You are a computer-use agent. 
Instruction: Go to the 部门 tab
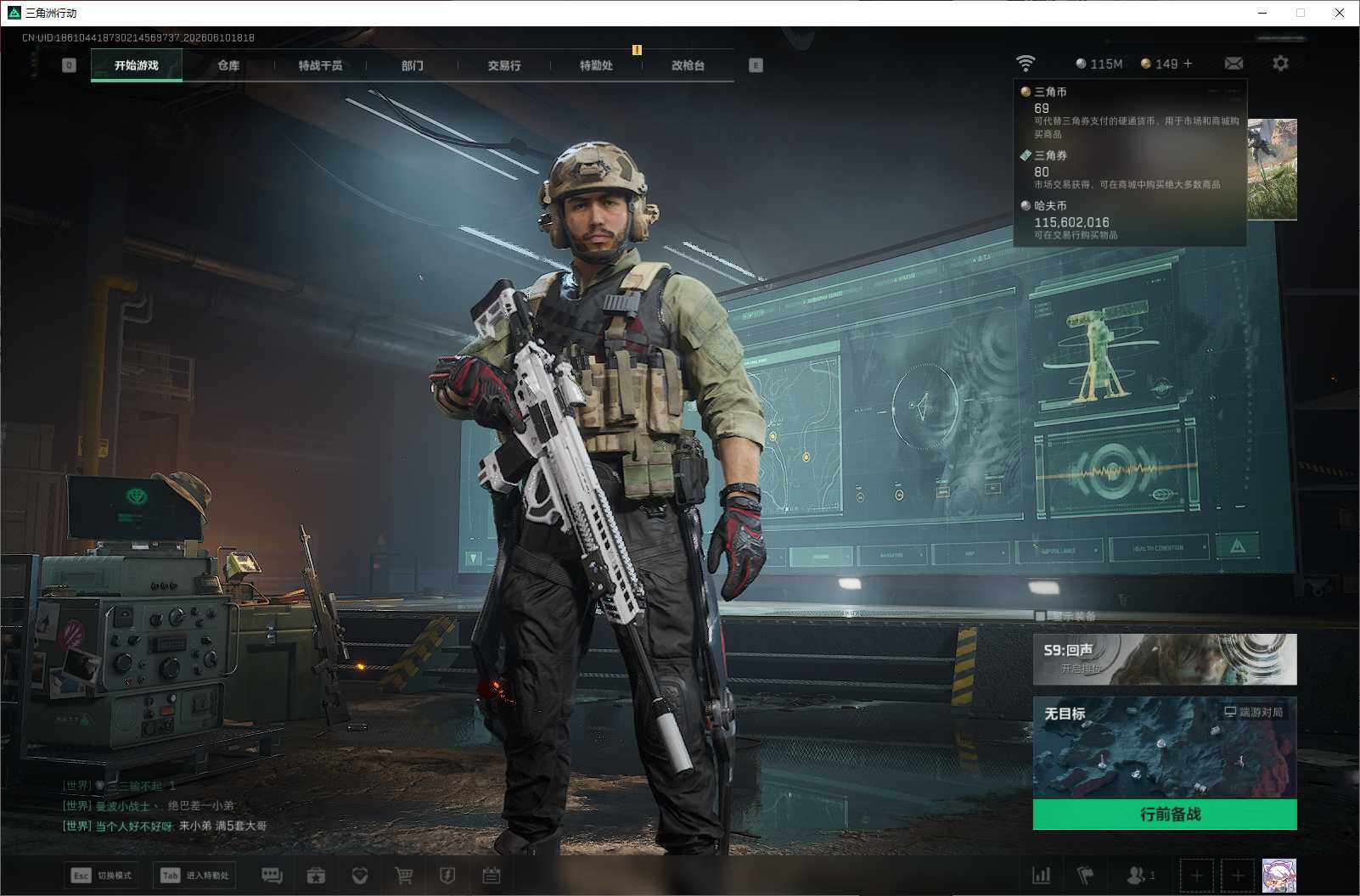click(x=413, y=65)
